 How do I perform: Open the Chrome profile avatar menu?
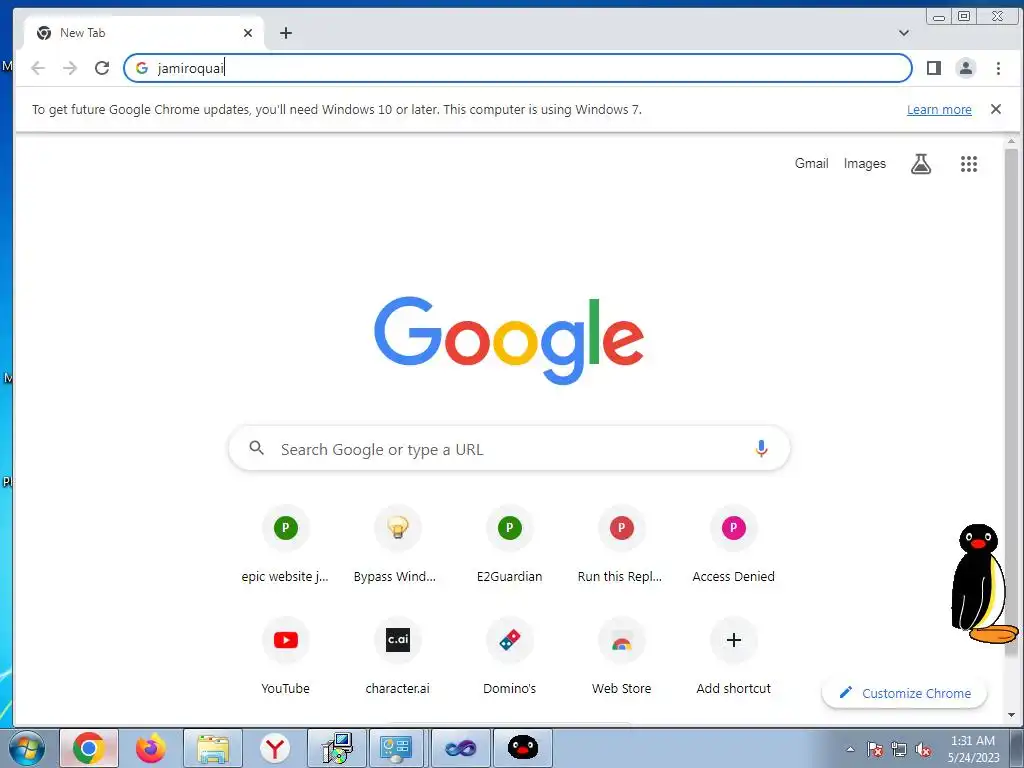(966, 68)
